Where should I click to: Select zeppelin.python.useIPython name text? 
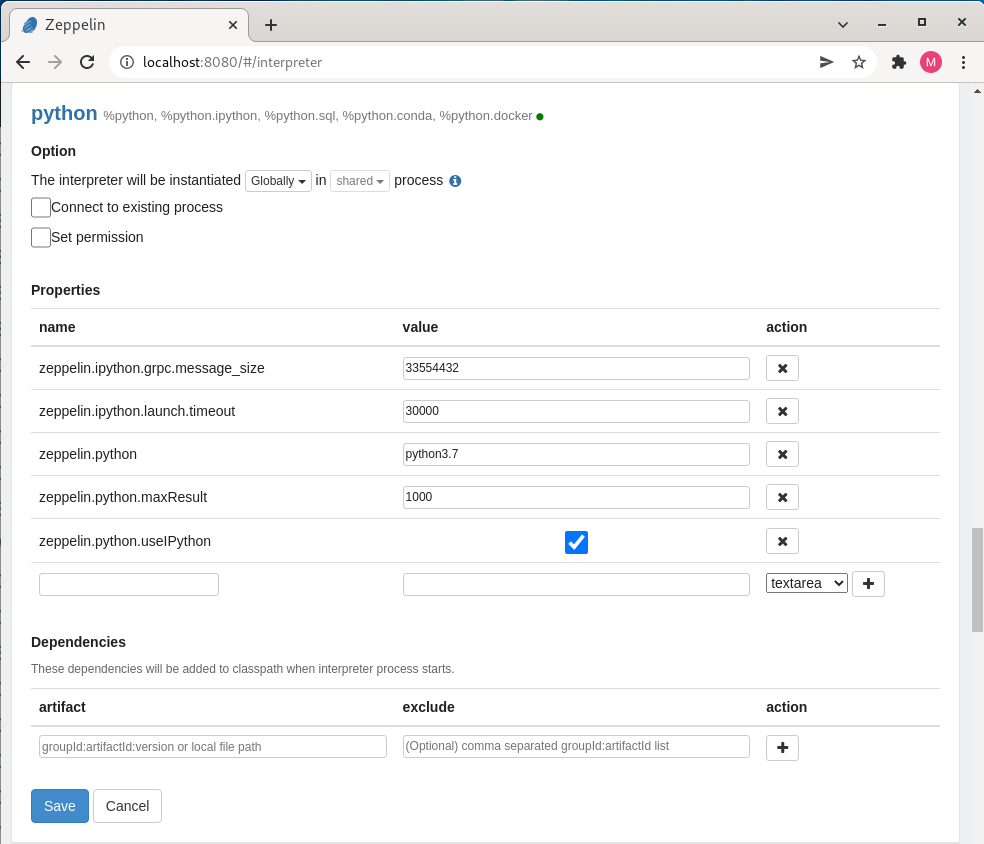(125, 541)
